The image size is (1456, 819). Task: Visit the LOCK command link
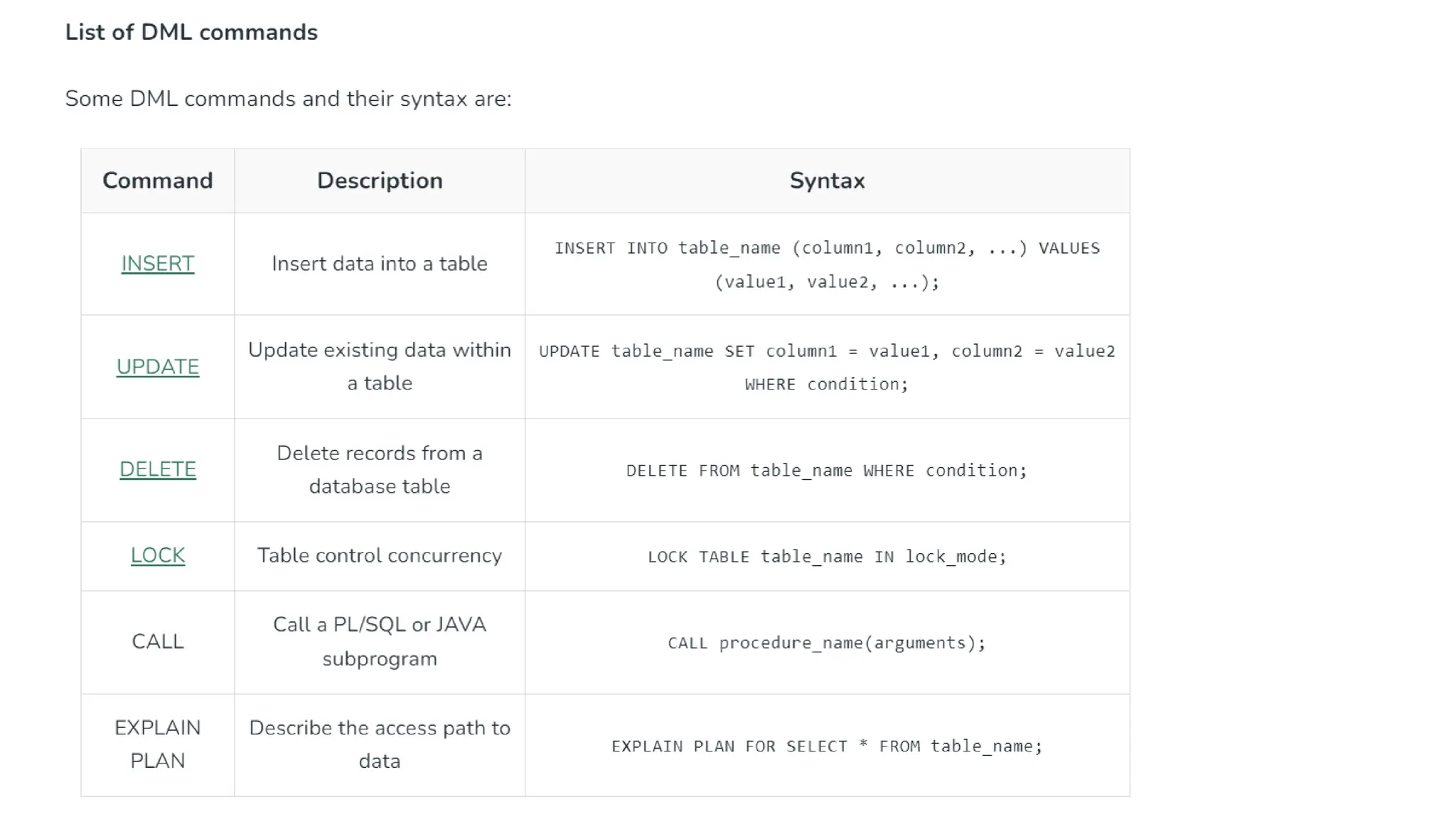[x=157, y=555]
